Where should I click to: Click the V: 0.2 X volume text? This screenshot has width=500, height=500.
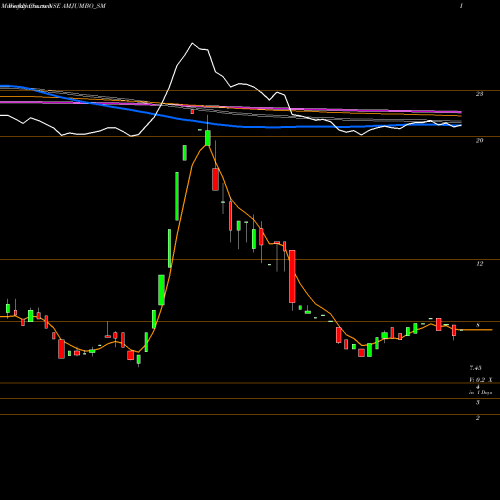(x=480, y=380)
